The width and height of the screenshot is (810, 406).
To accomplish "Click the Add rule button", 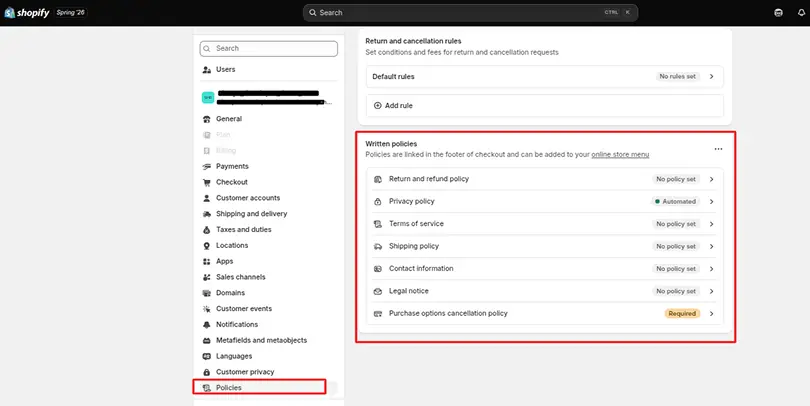I will (x=544, y=105).
